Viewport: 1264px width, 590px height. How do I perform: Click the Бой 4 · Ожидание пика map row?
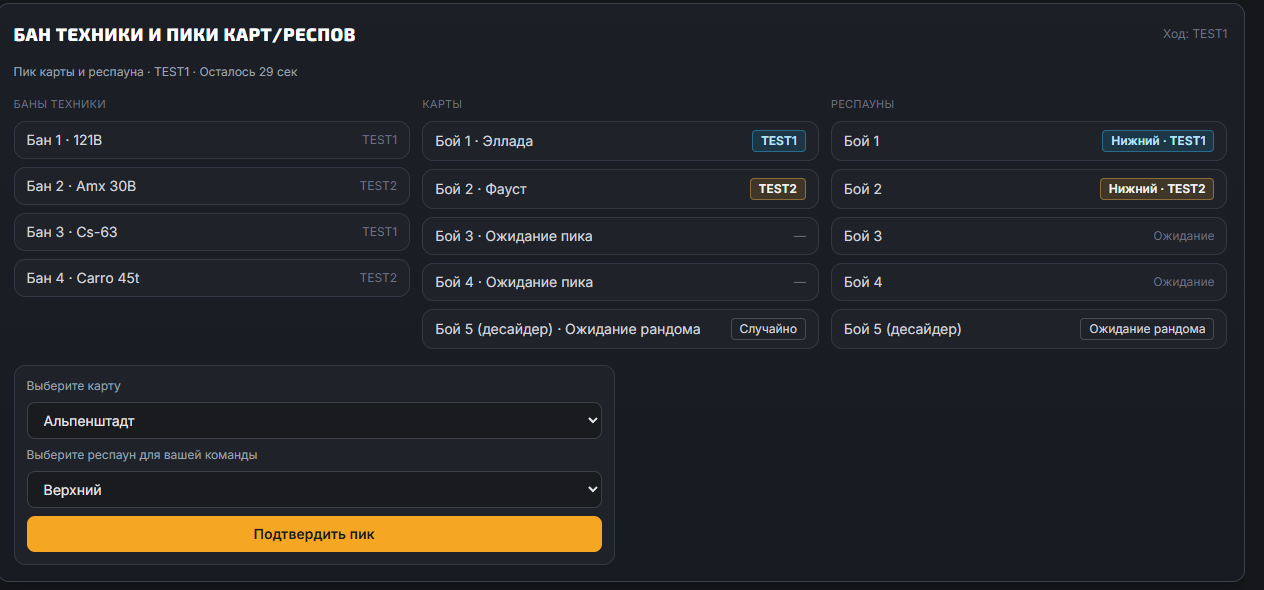click(620, 282)
